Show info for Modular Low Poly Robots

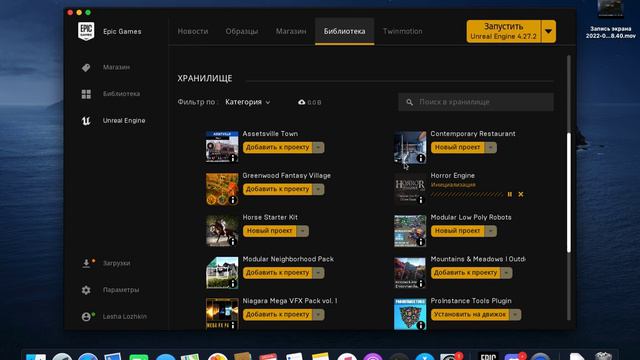tap(421, 242)
